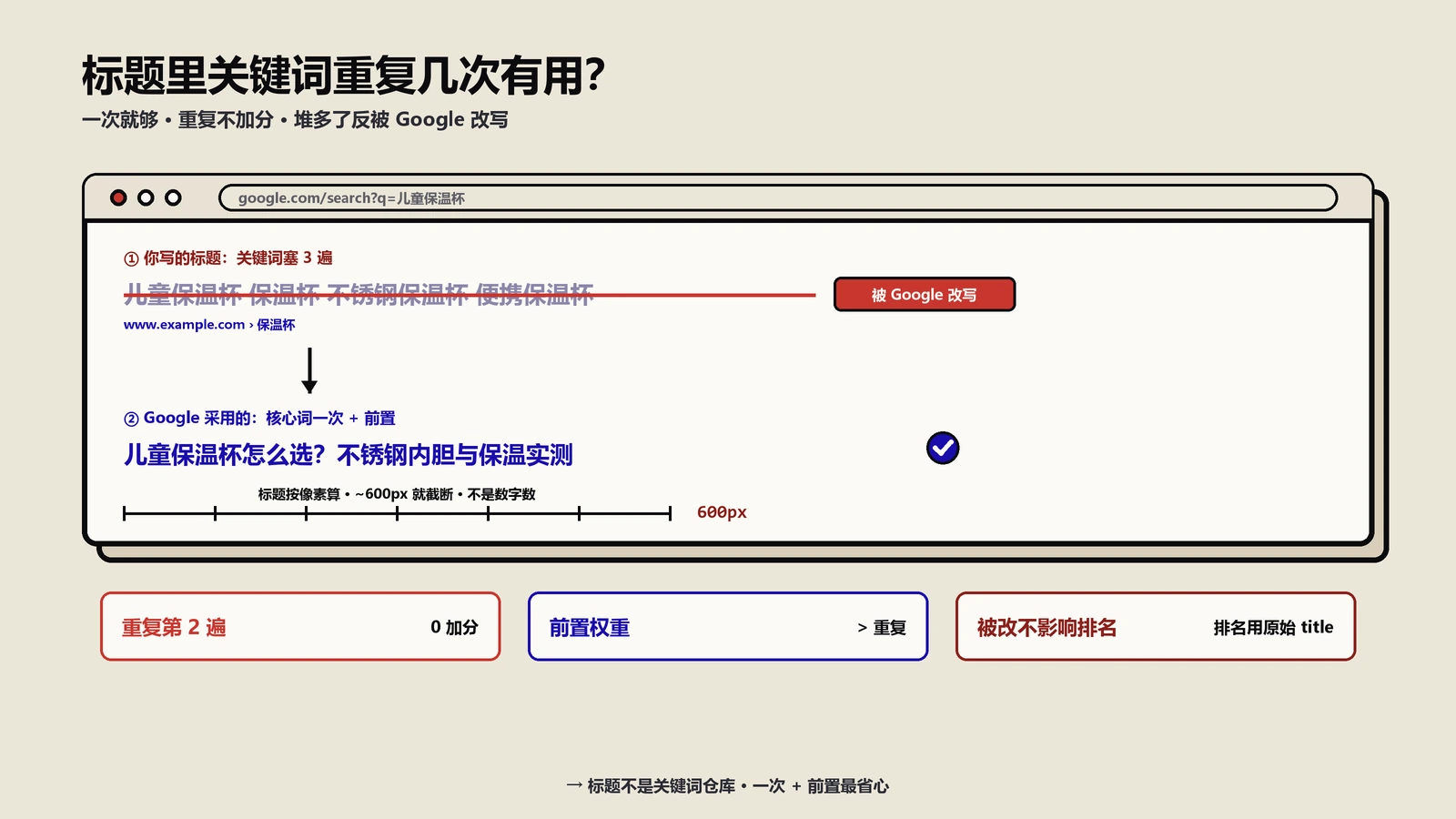Open the result 儿童保温杯怎么选？不锈钢内胆与保温实测
The image size is (1456, 819).
click(349, 455)
